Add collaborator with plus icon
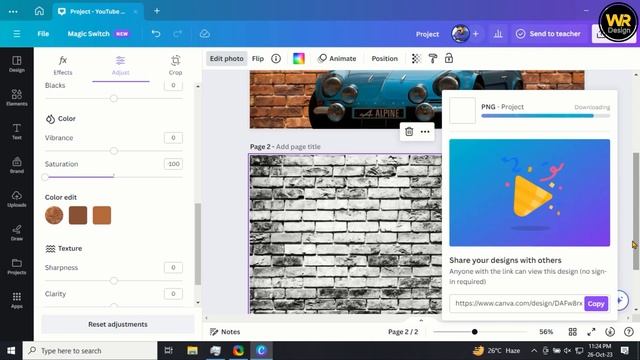This screenshot has width=640, height=360. (476, 34)
